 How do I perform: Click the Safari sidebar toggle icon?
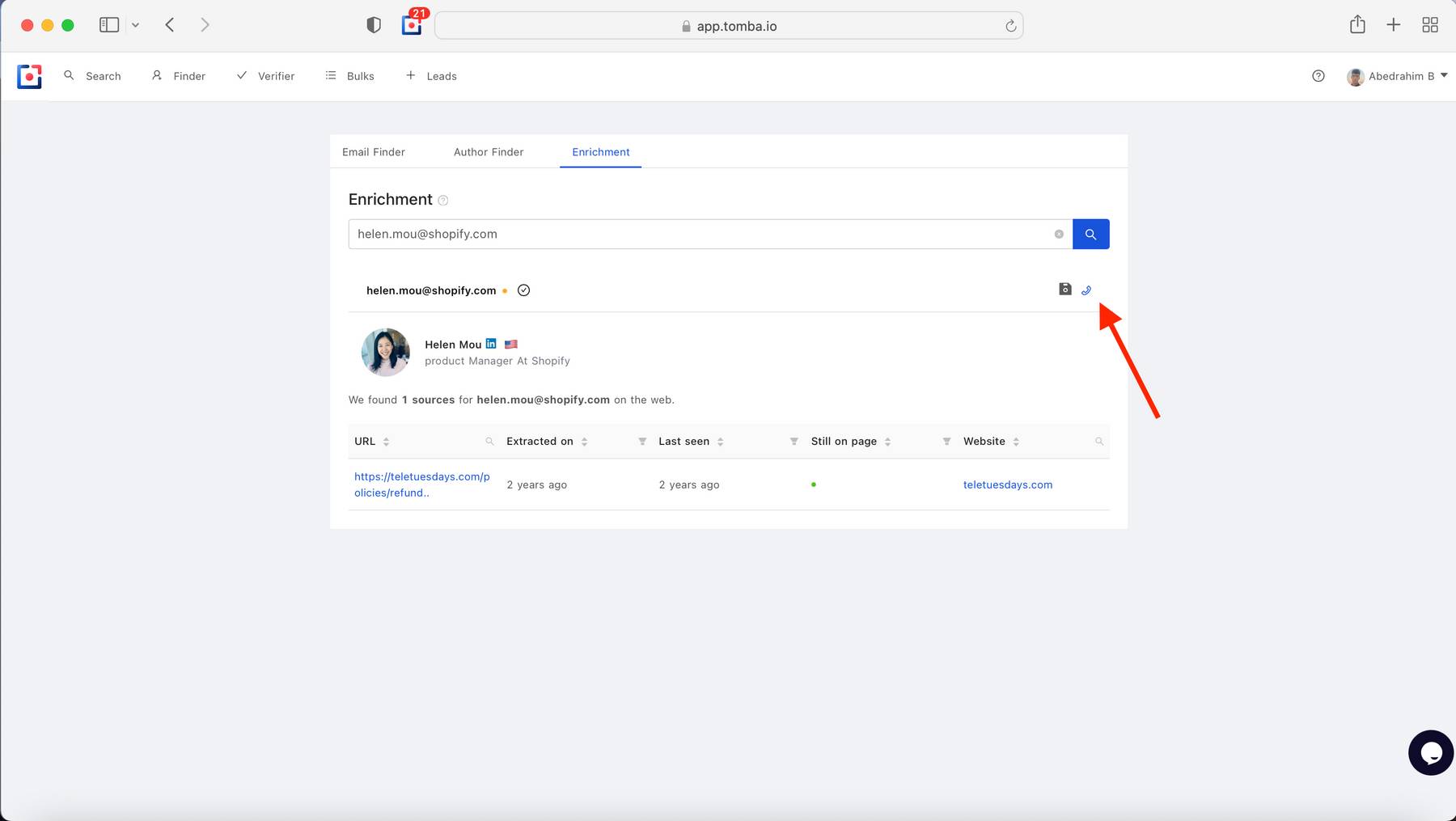coord(109,25)
